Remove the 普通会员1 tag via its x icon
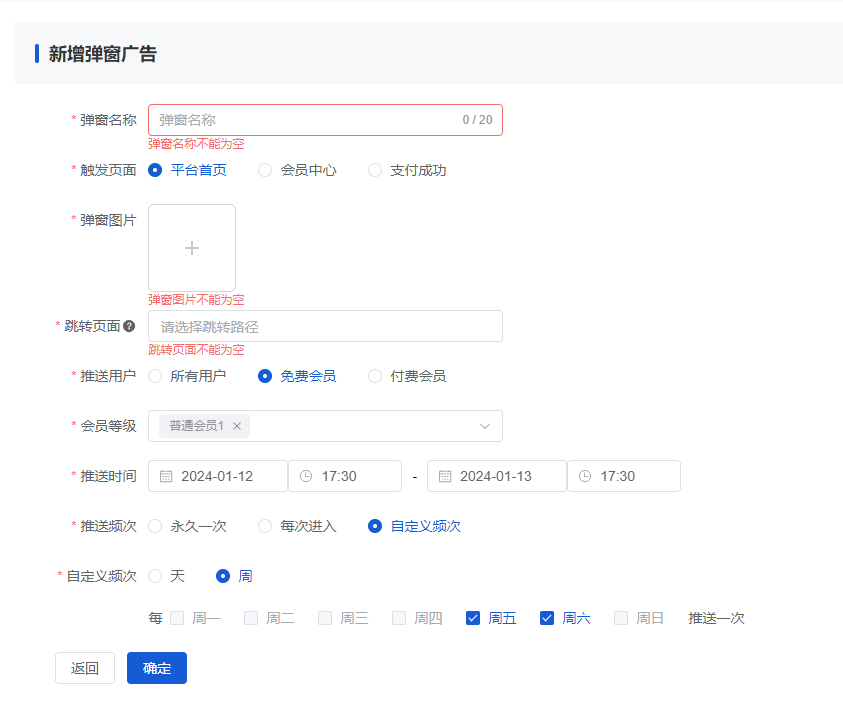The height and width of the screenshot is (719, 843). coord(237,426)
